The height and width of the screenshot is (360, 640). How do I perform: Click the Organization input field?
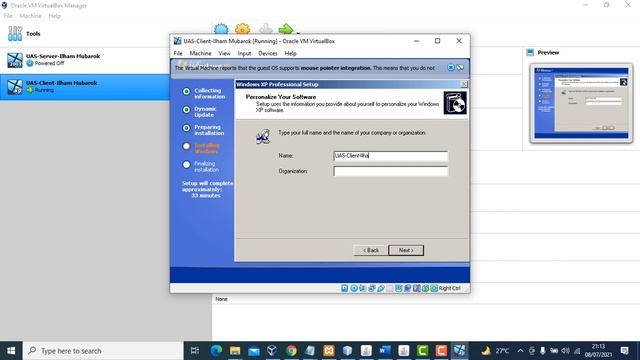pos(391,171)
